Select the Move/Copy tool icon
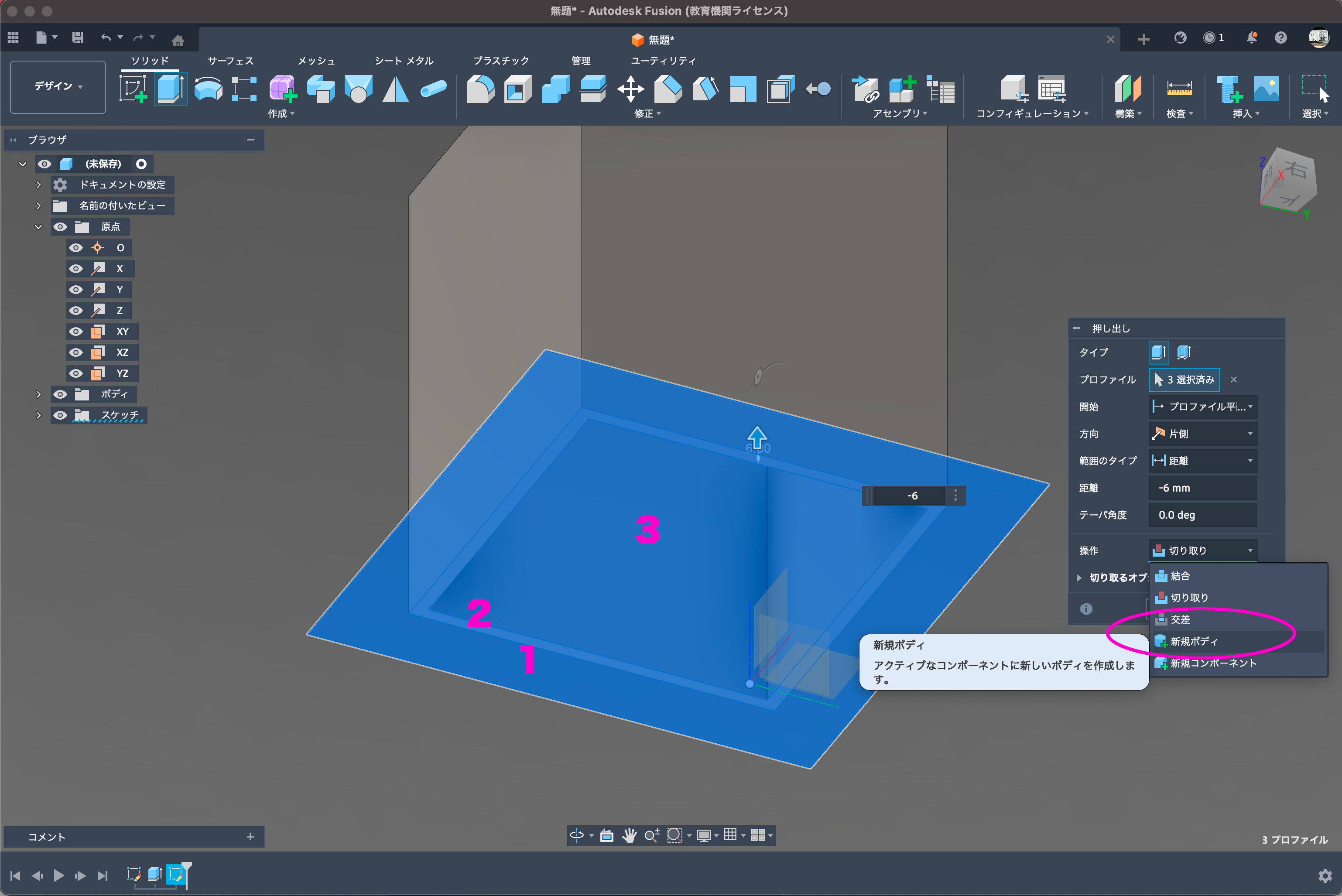 (x=630, y=89)
